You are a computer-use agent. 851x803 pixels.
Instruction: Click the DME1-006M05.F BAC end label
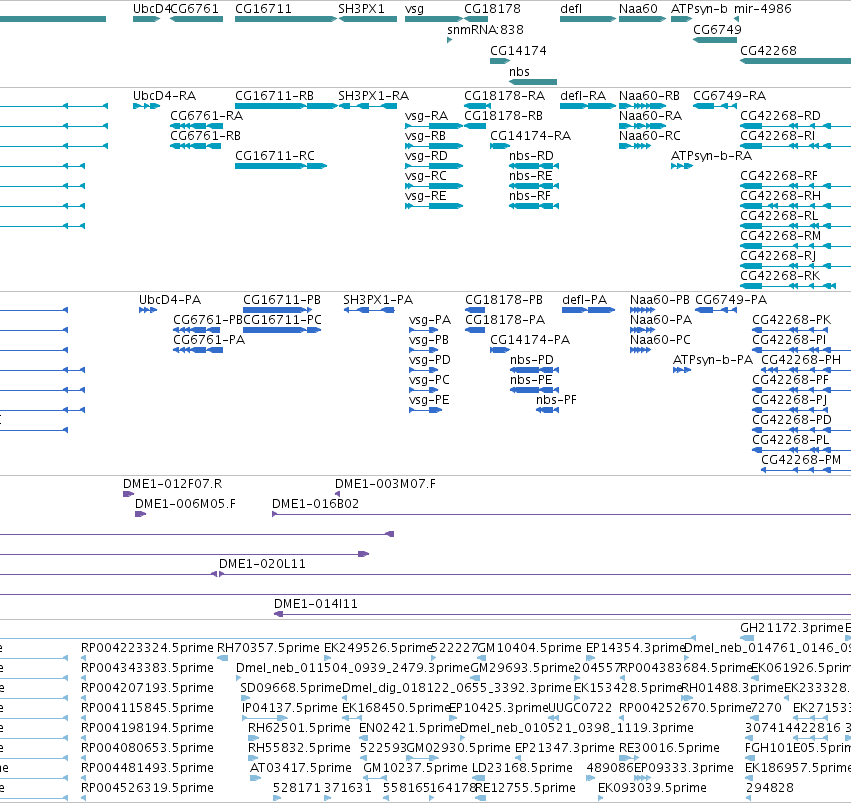(185, 504)
